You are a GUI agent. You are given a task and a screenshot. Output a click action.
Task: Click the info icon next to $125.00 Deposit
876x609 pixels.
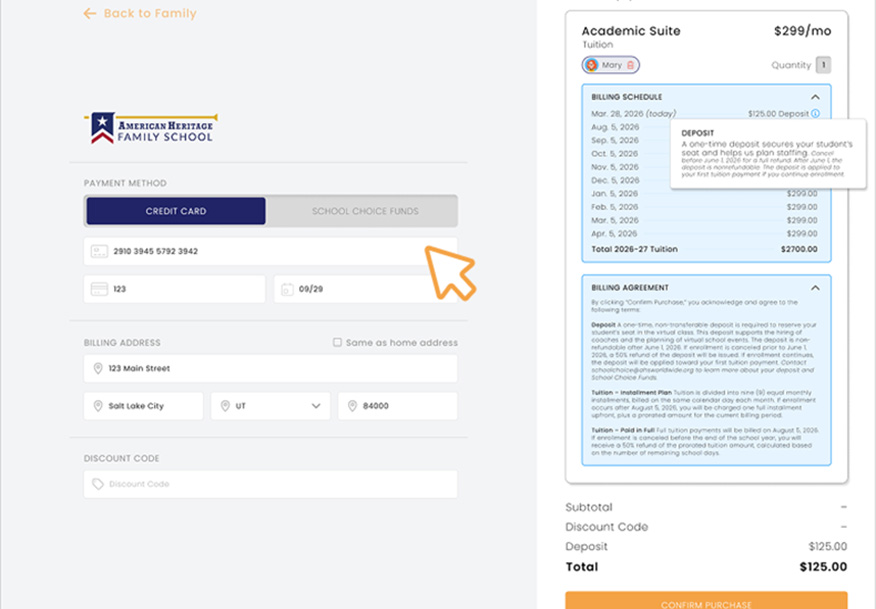click(x=815, y=114)
